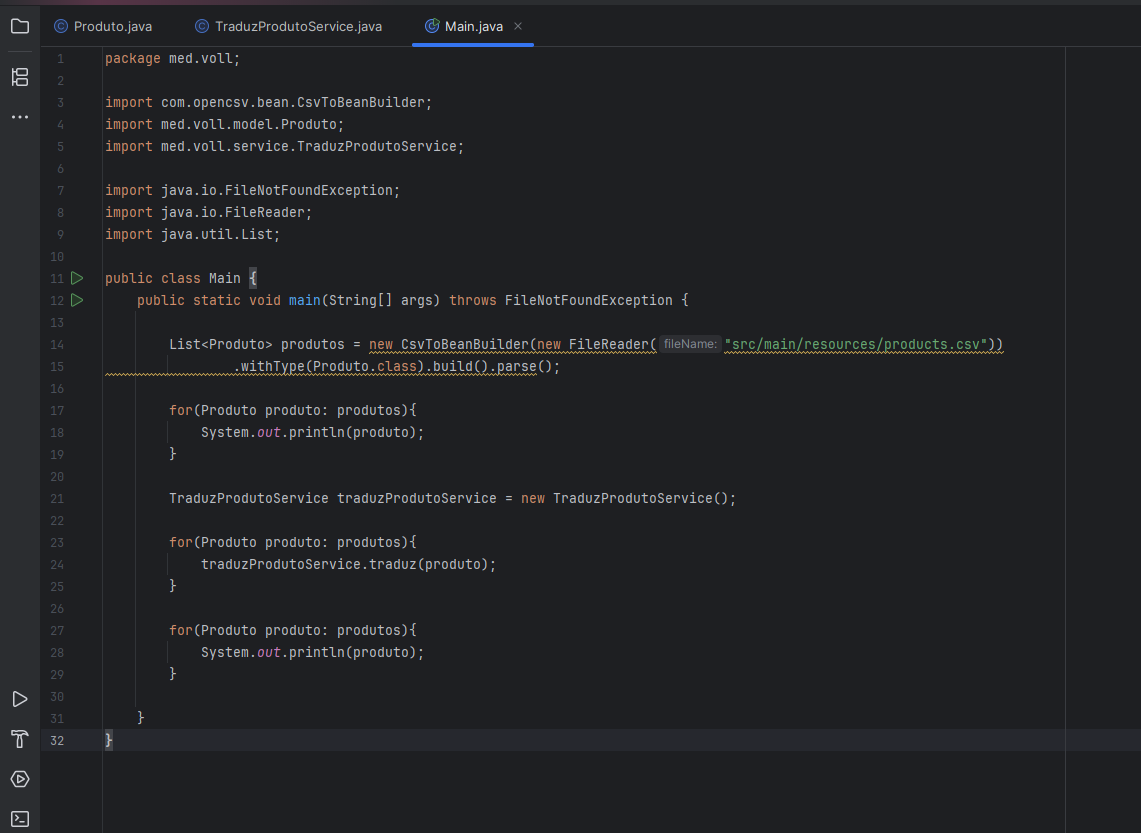Open the Build hammer tool window
Image resolution: width=1141 pixels, height=833 pixels.
coord(20,739)
